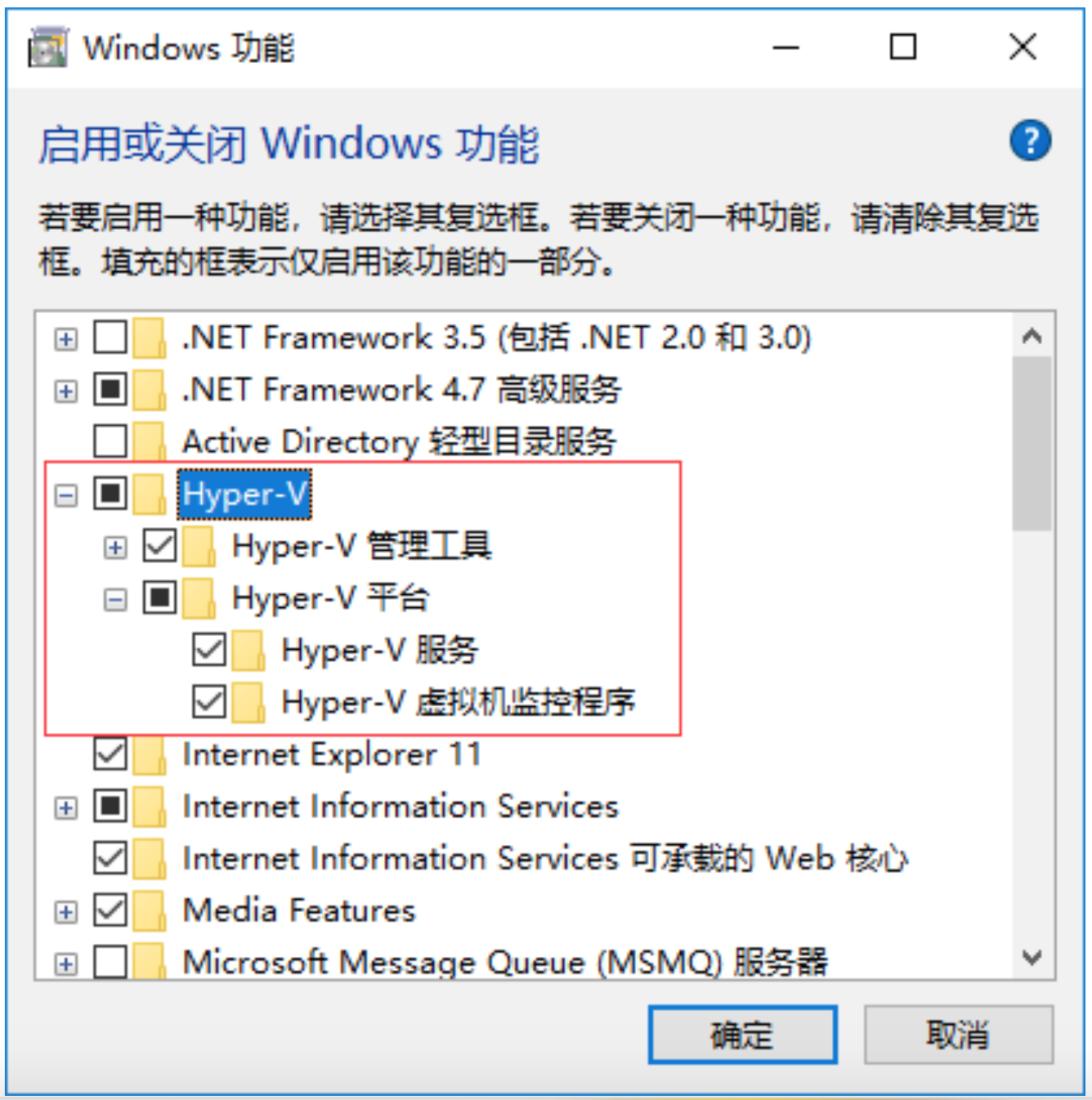
Task: Enable the .NET Framework 3.5 checkbox
Action: click(x=110, y=338)
